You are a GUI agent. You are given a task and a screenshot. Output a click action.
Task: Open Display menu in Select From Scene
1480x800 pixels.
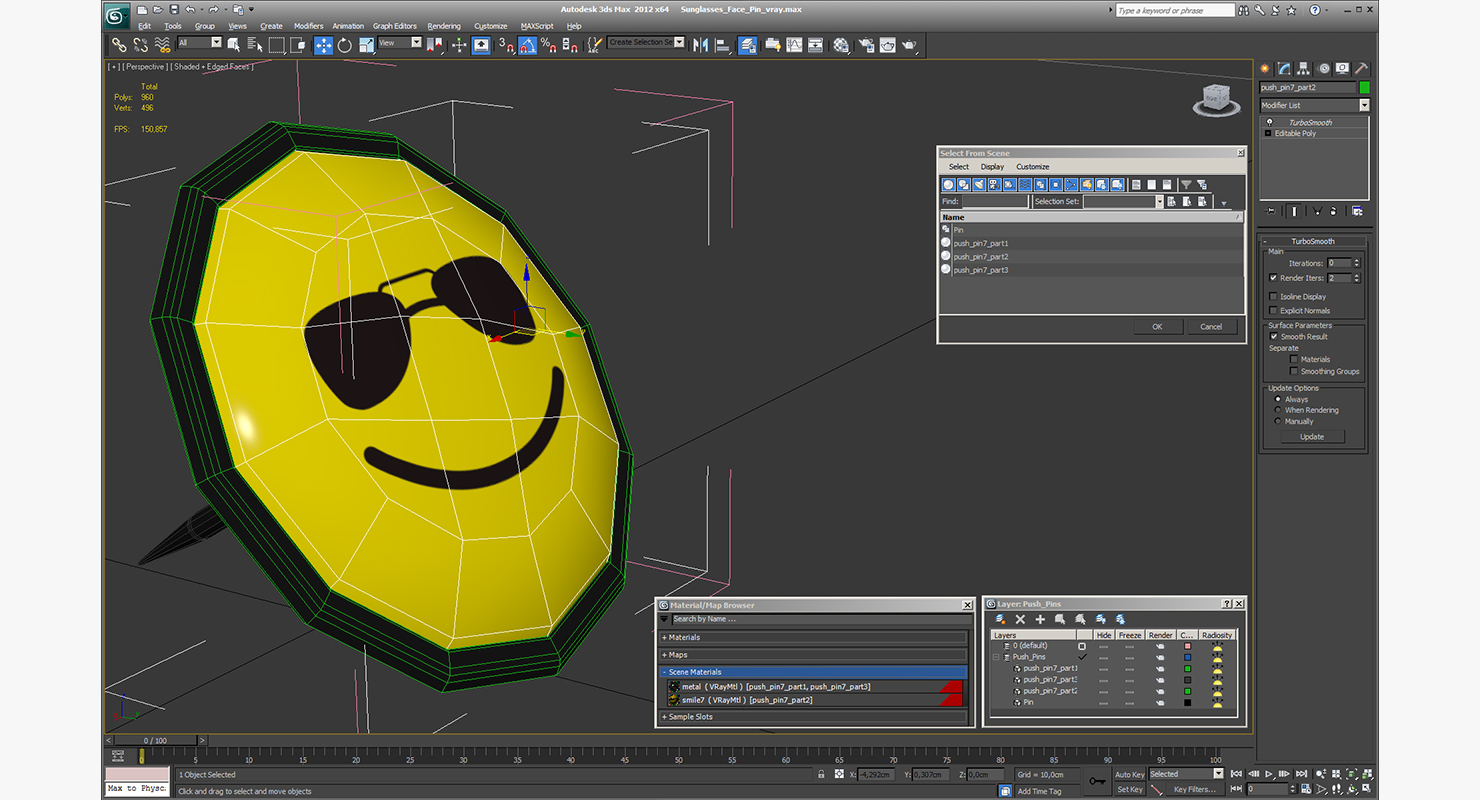click(992, 167)
